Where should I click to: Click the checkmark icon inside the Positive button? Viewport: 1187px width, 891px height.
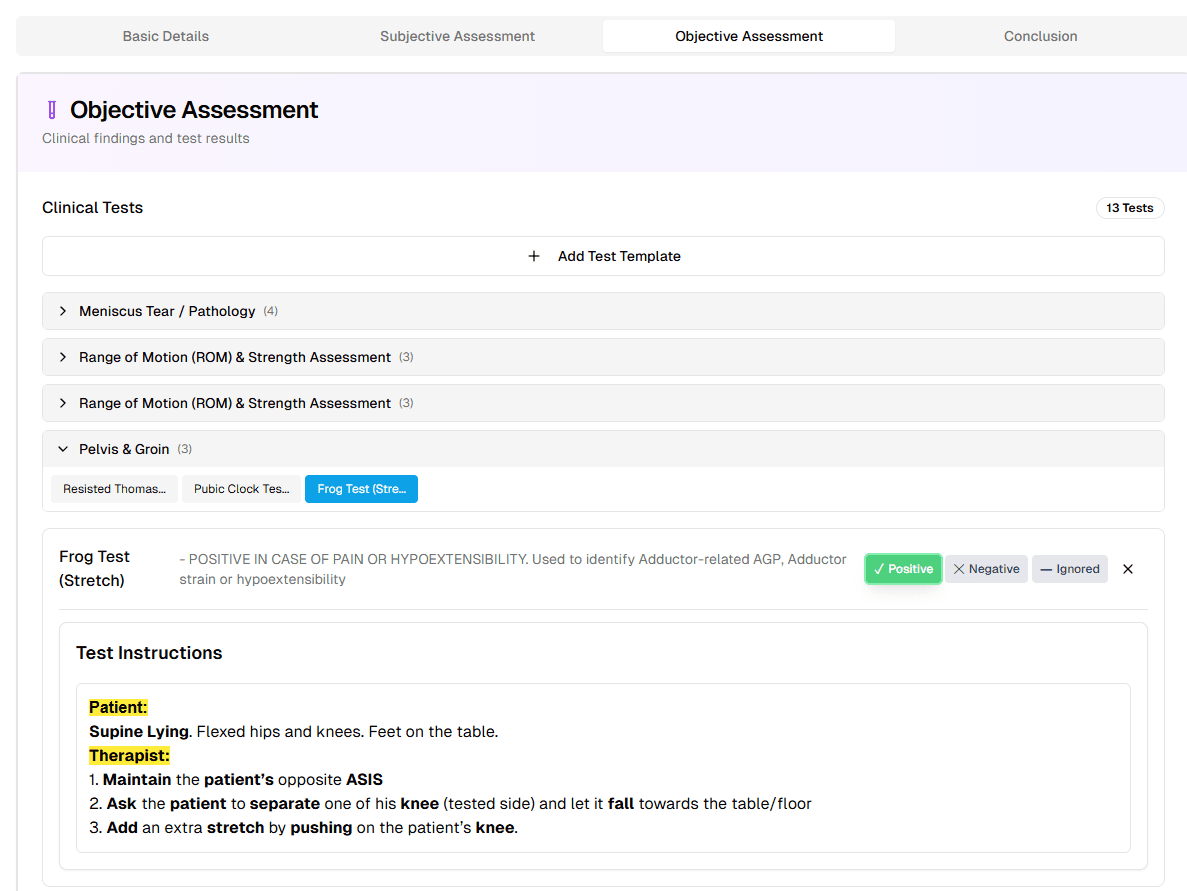coord(878,568)
